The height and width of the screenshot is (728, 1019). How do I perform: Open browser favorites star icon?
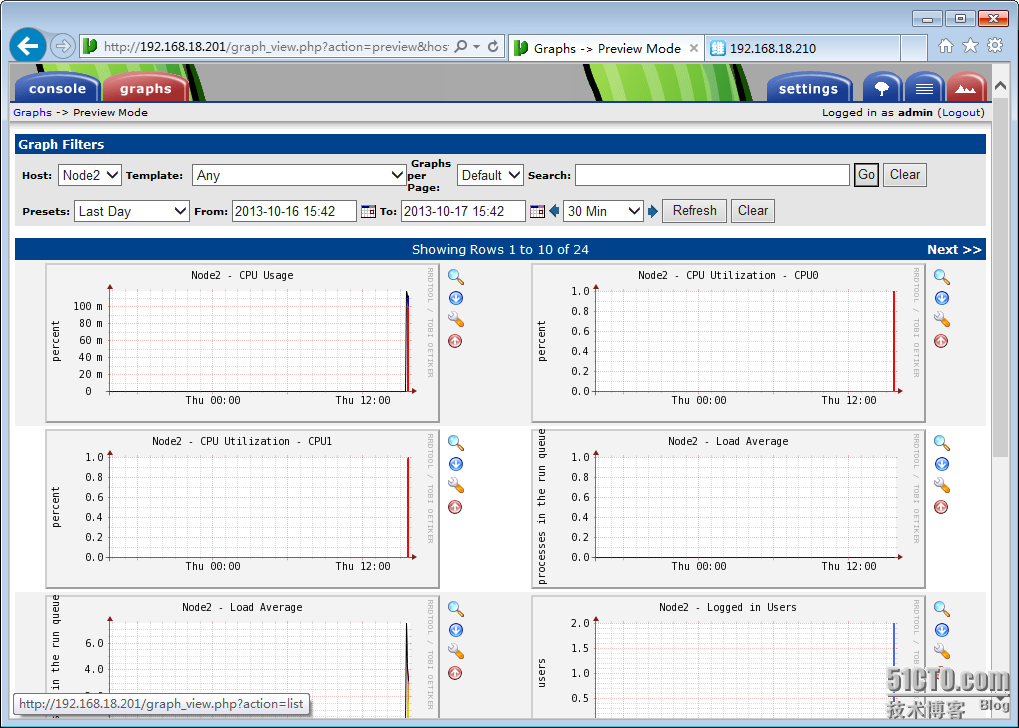(970, 46)
